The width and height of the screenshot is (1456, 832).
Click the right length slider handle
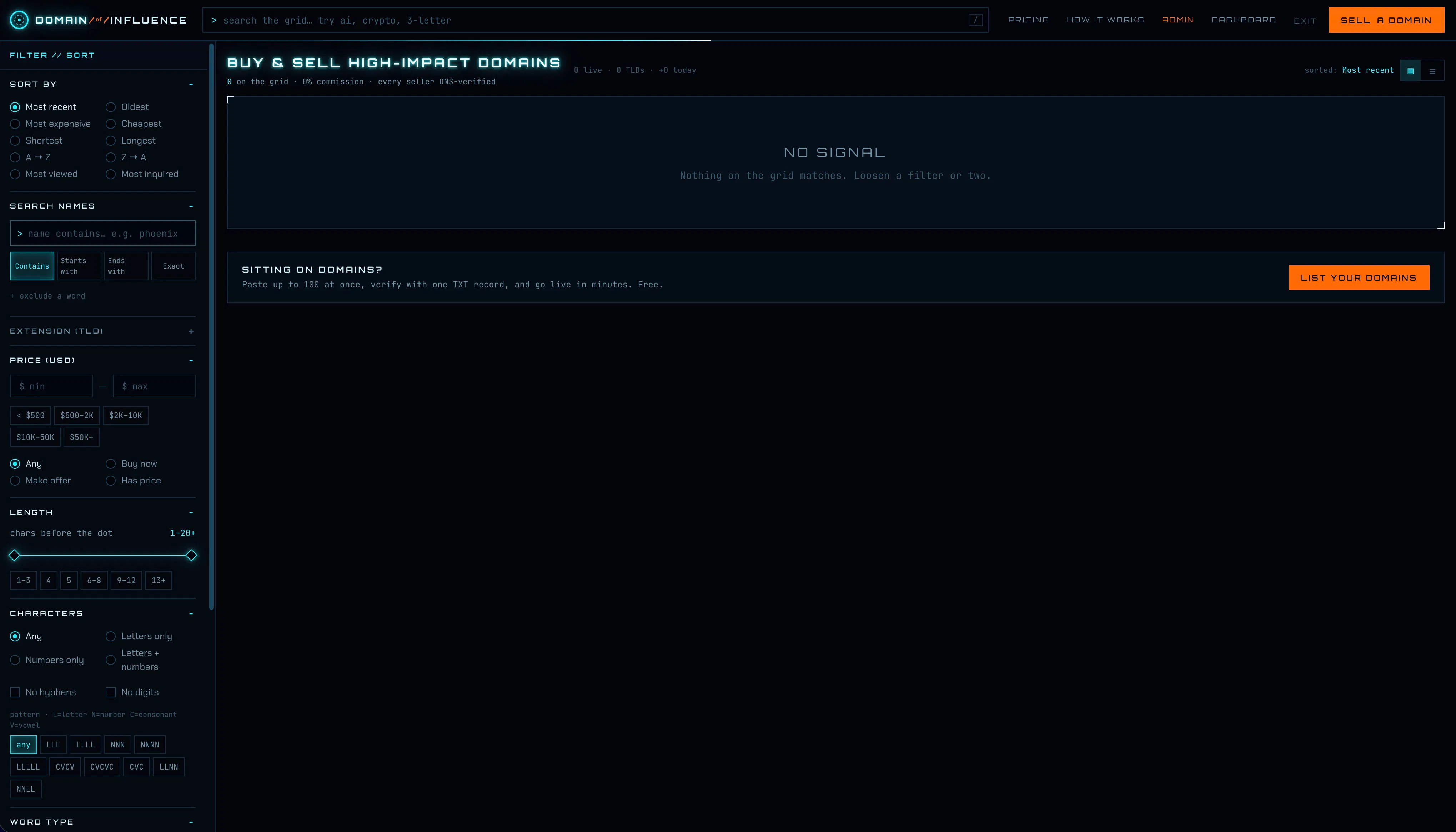click(191, 555)
